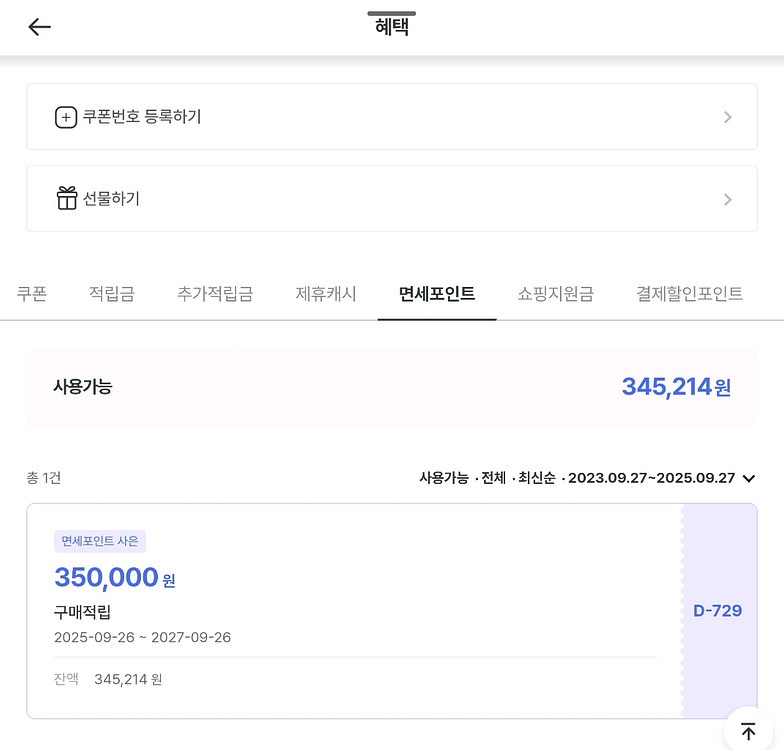Open the 제휴캐시 tab
The width and height of the screenshot is (784, 750).
(326, 294)
